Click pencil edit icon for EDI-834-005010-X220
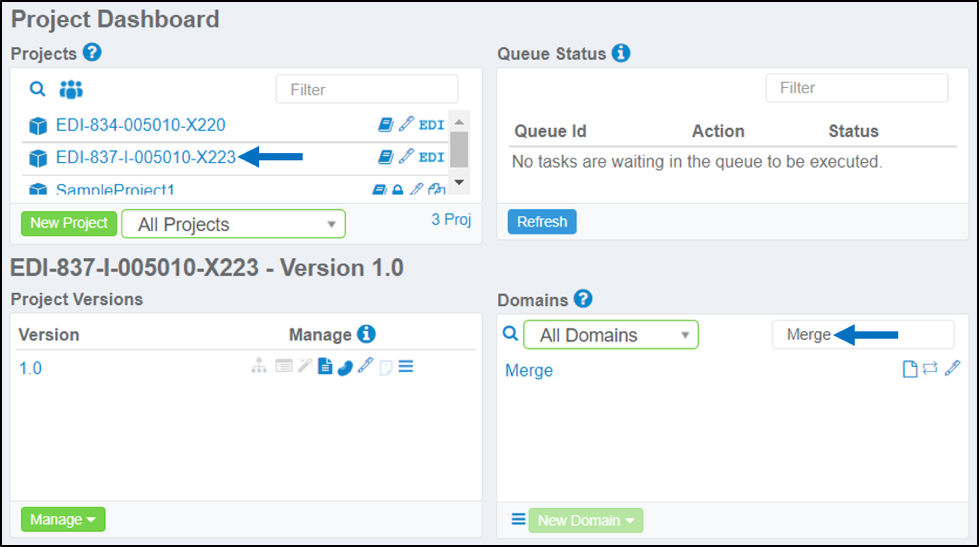 click(406, 124)
